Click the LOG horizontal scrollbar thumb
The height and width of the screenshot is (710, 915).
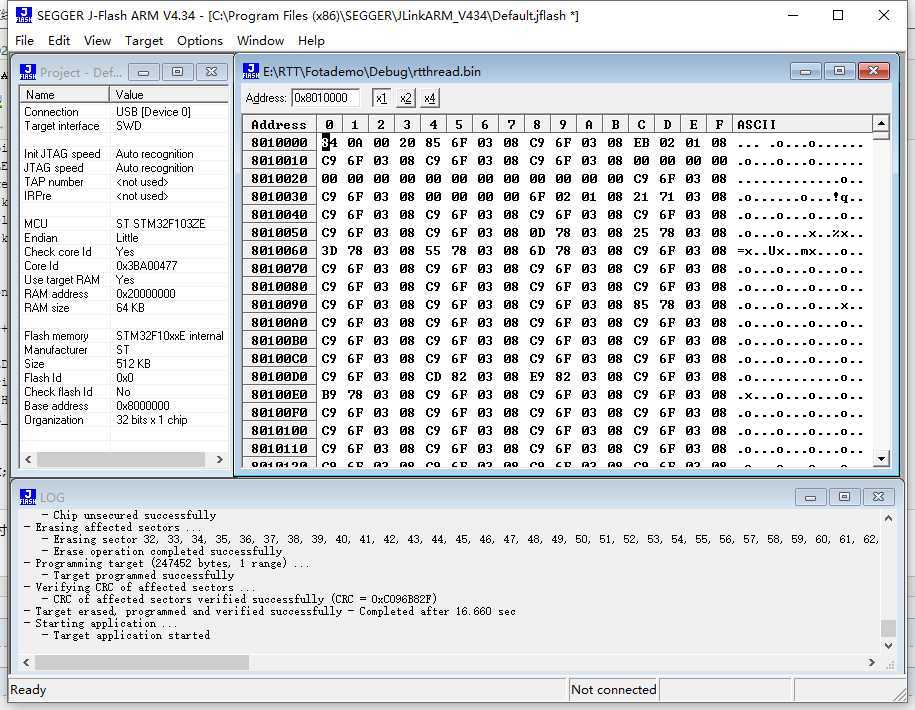point(142,662)
